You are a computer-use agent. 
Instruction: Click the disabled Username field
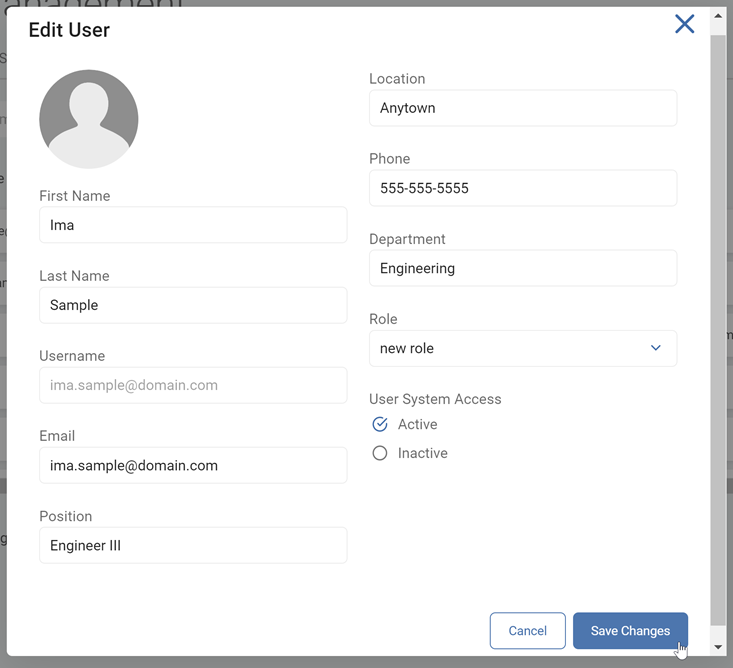click(x=193, y=385)
